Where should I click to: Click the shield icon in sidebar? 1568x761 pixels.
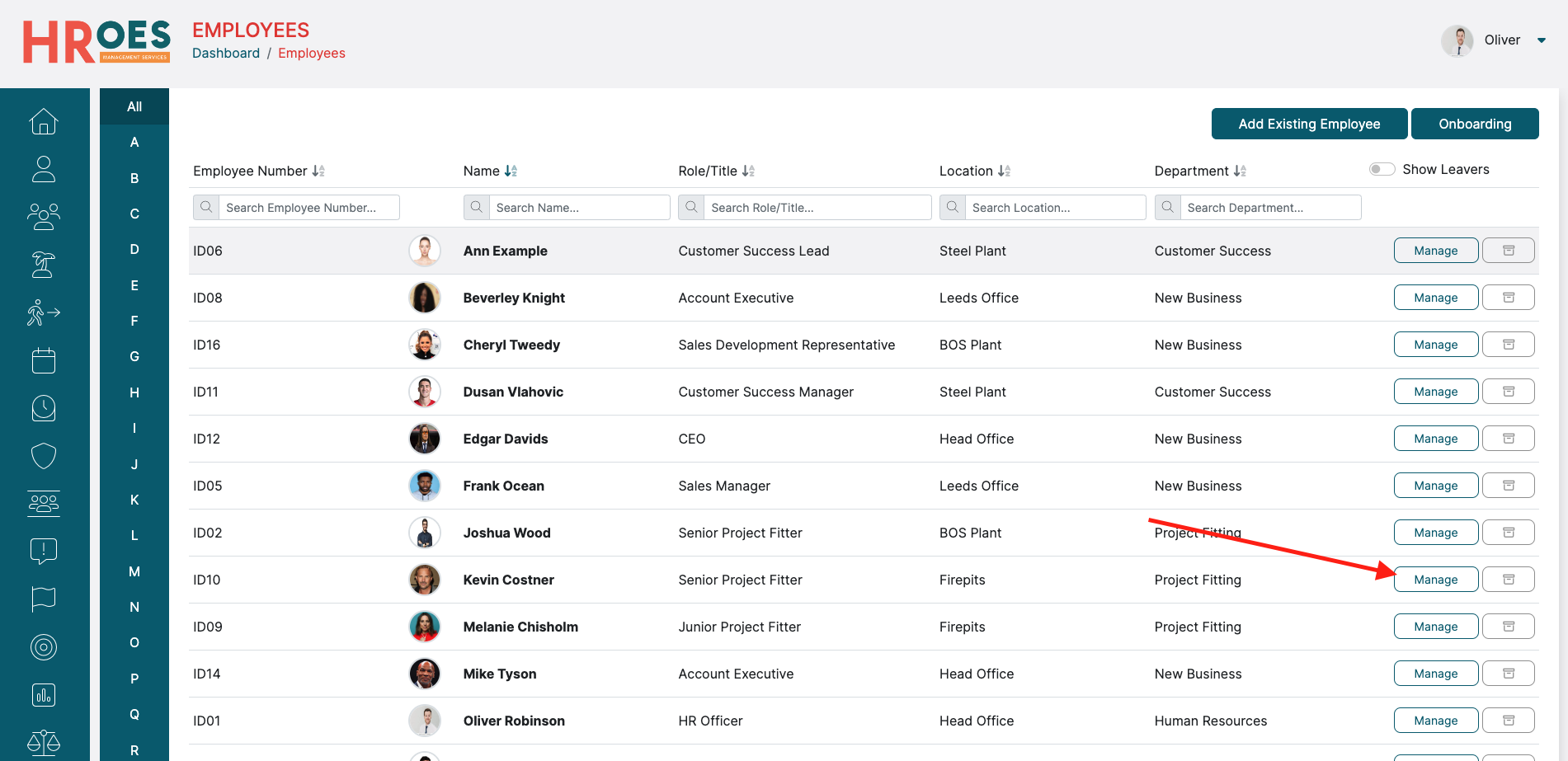coord(44,456)
